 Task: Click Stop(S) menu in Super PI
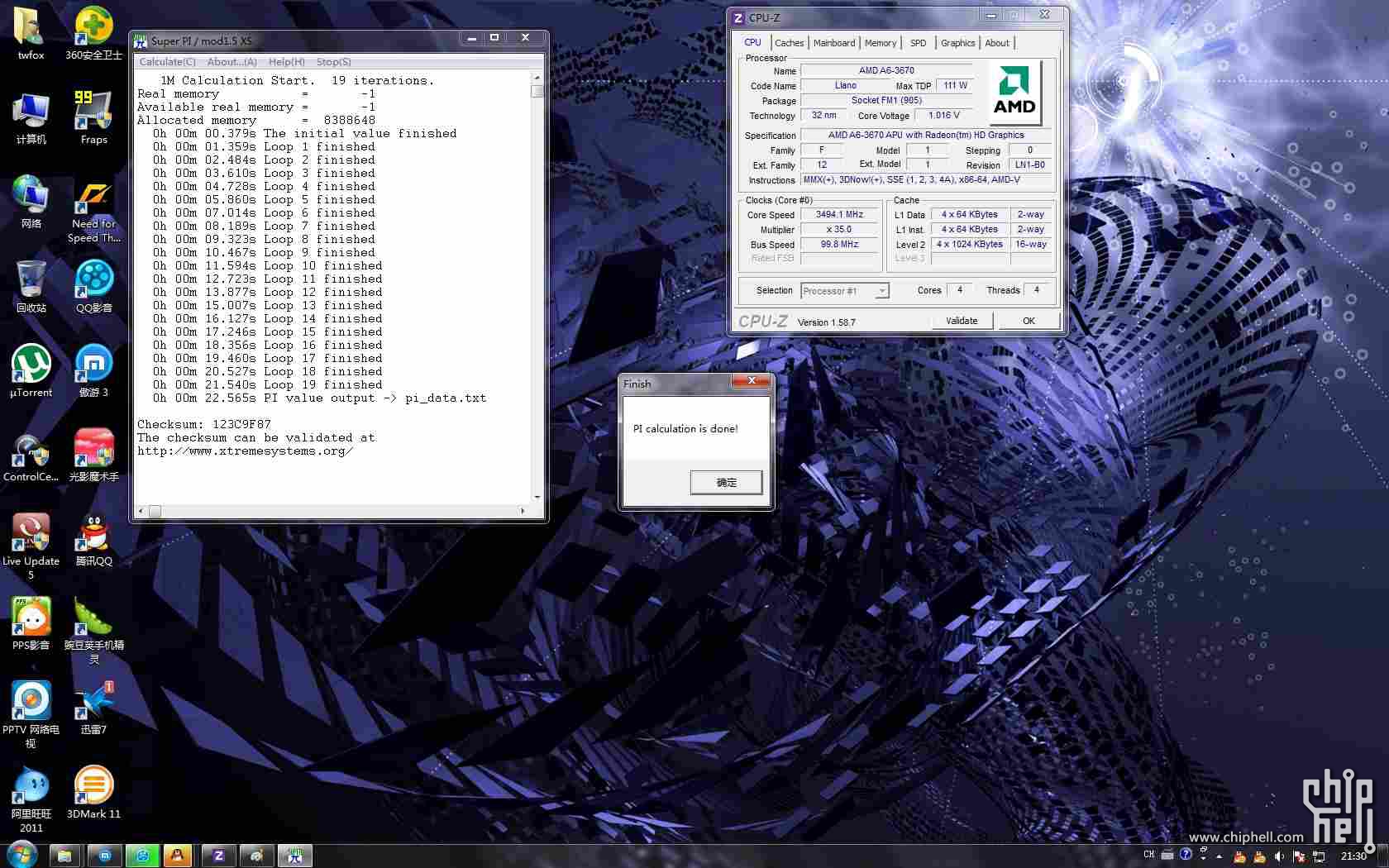tap(334, 62)
